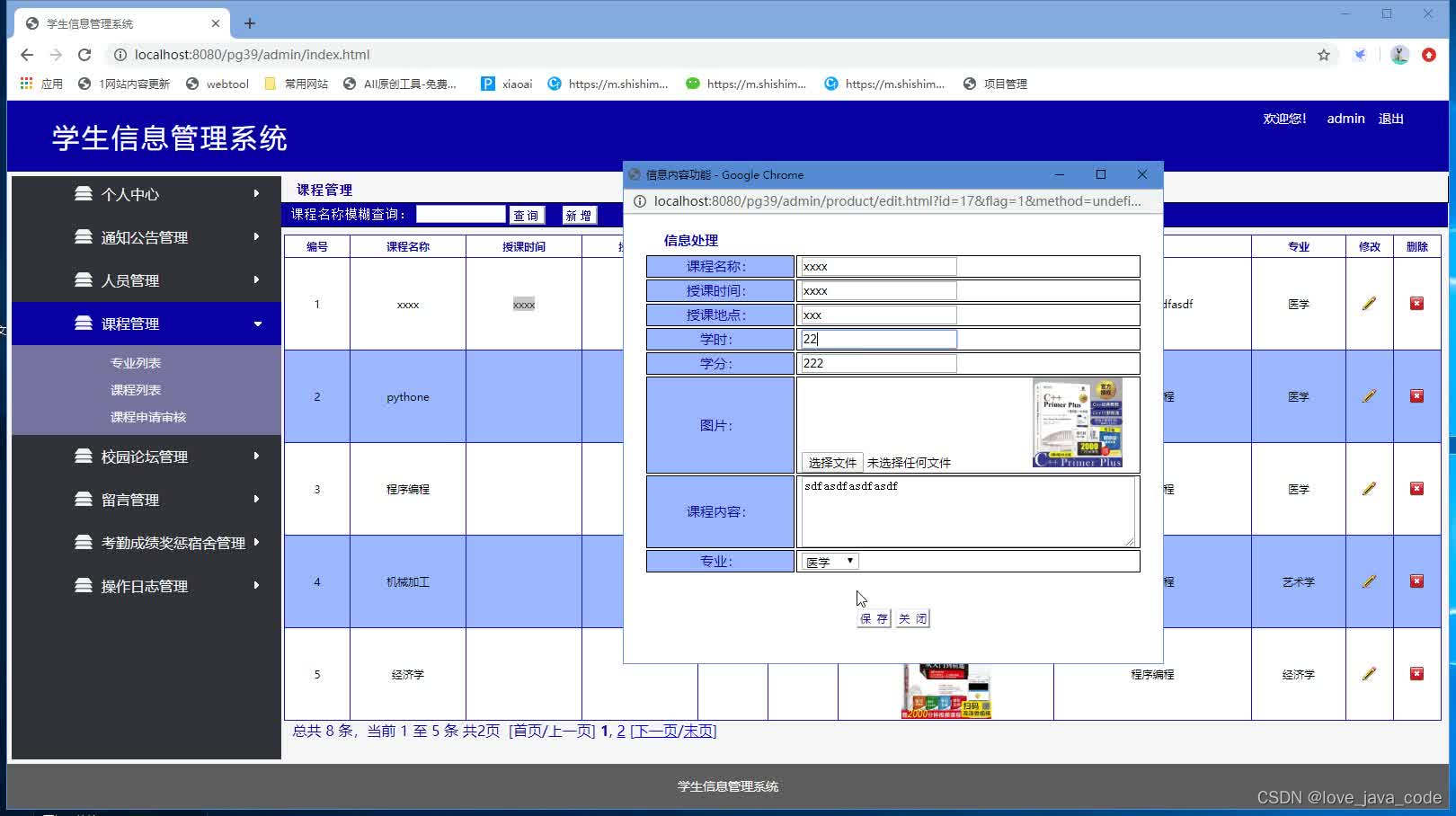This screenshot has height=816, width=1456.
Task: Click the 个人中心 sidebar menu icon
Action: point(82,193)
